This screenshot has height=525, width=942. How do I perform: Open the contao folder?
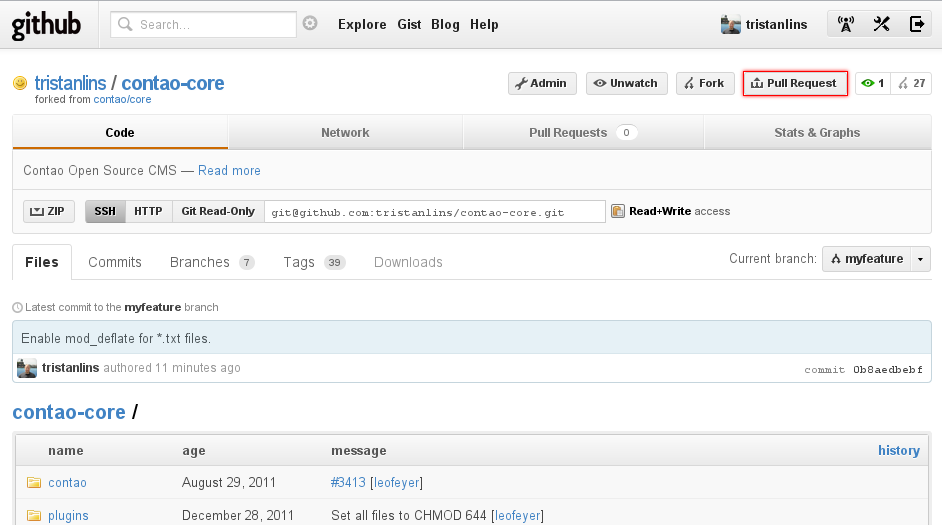point(67,483)
